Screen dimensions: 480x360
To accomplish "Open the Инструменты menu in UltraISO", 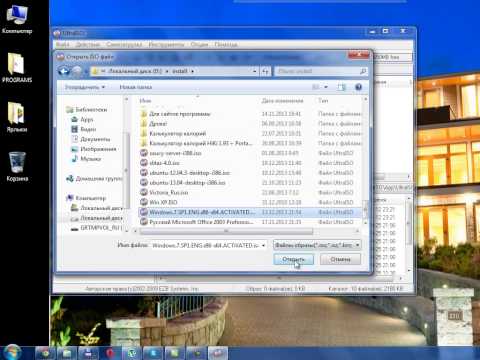I will coord(166,44).
